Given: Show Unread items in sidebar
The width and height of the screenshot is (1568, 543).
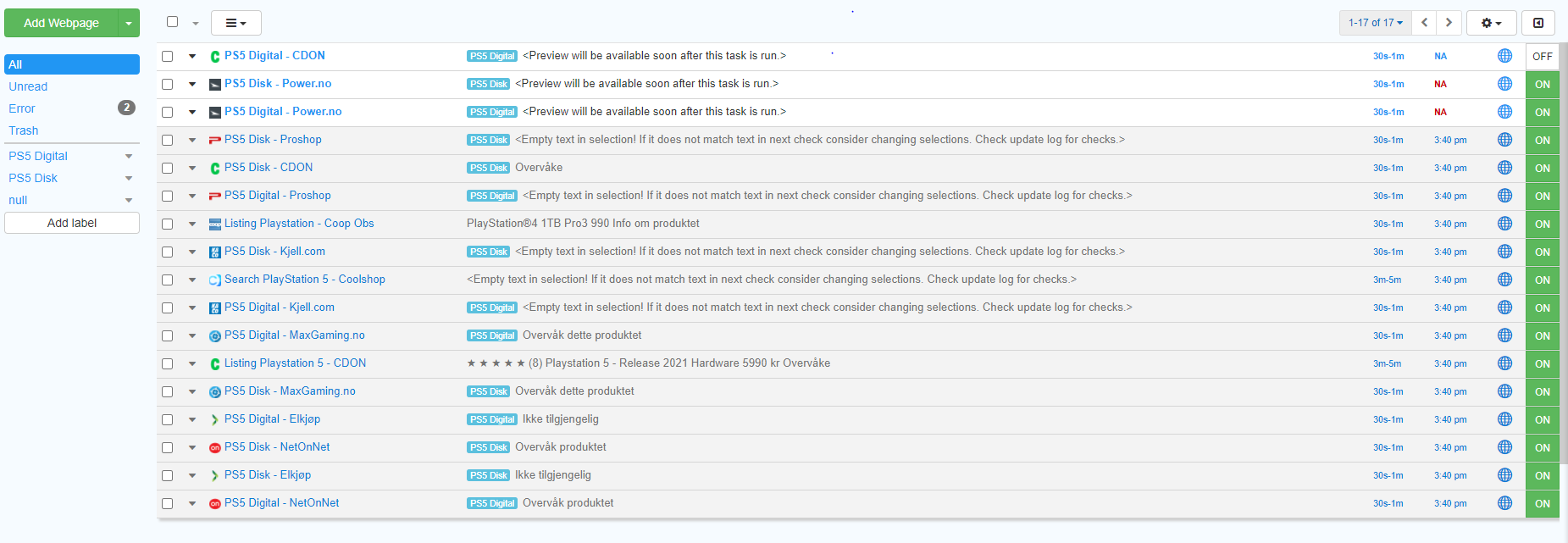Looking at the screenshot, I should pyautogui.click(x=28, y=86).
